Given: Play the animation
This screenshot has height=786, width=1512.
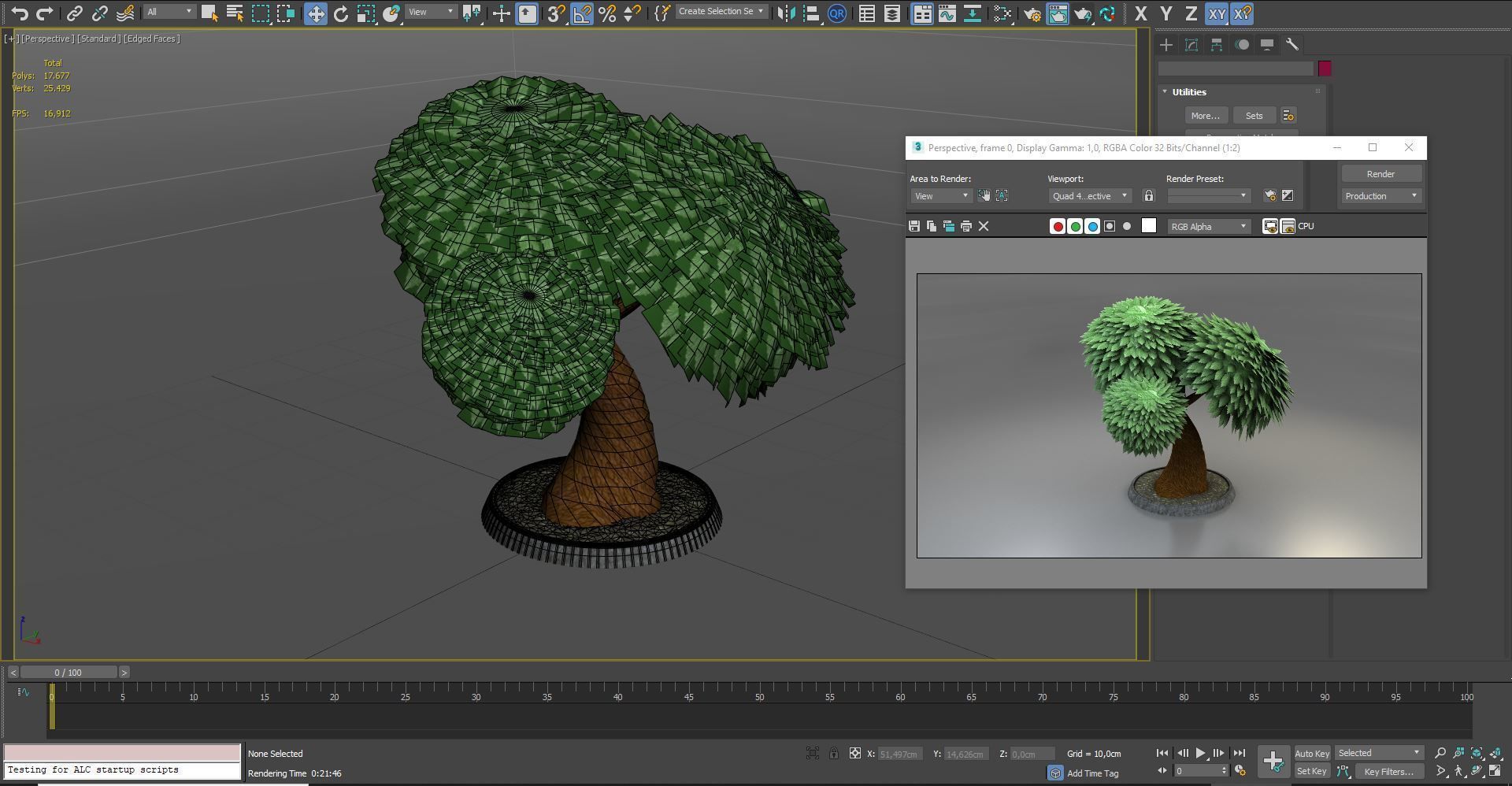Looking at the screenshot, I should [1200, 754].
